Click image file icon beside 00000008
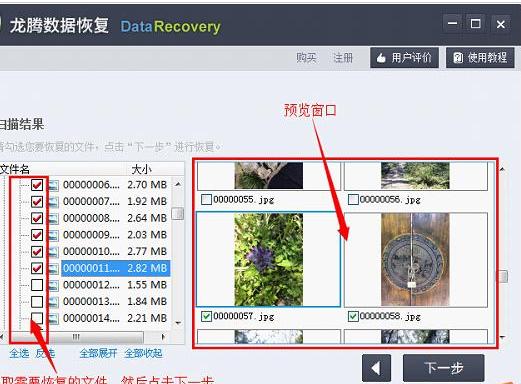This screenshot has width=521, height=384. point(53,218)
